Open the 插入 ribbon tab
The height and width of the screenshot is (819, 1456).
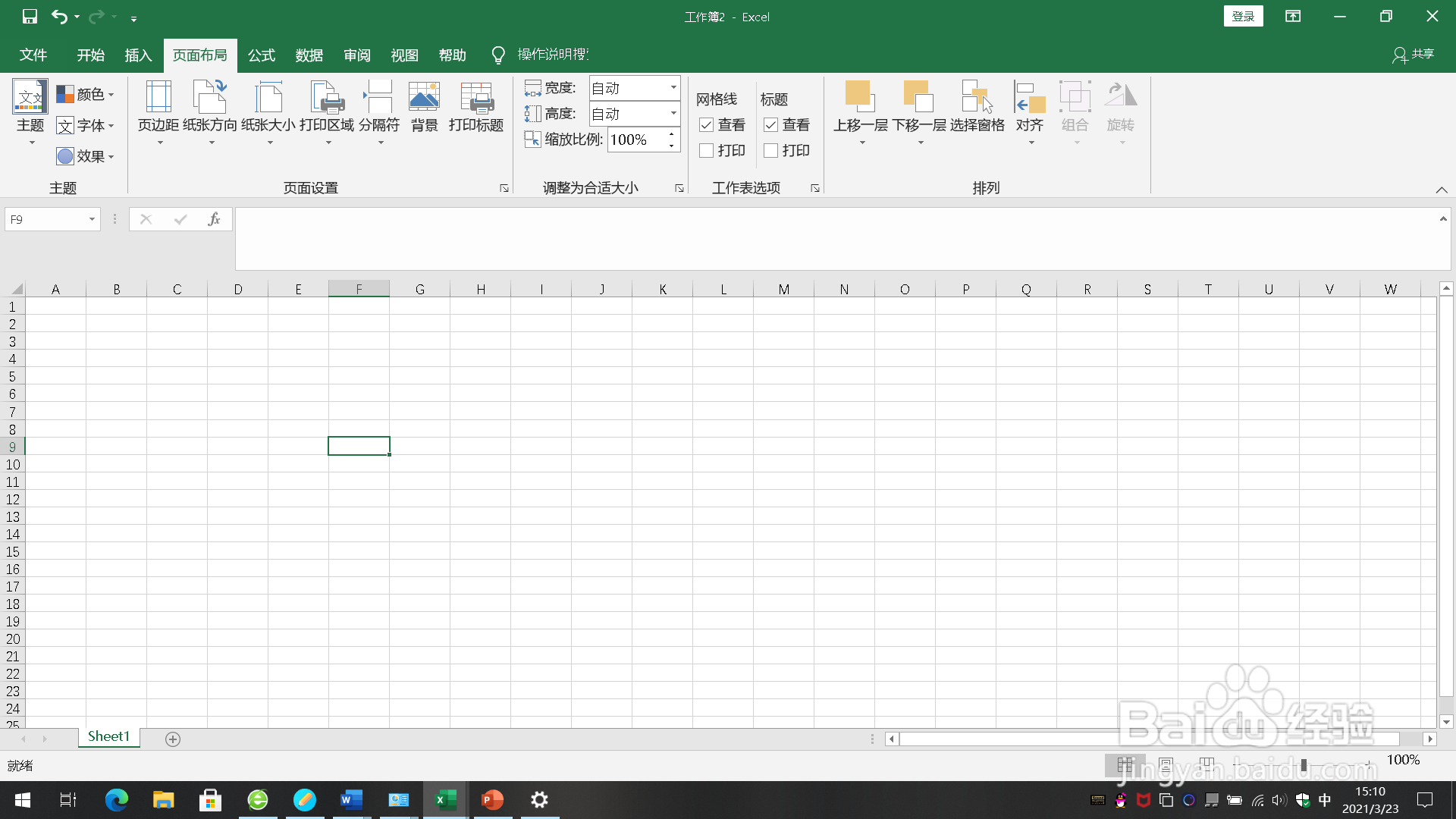pos(138,55)
